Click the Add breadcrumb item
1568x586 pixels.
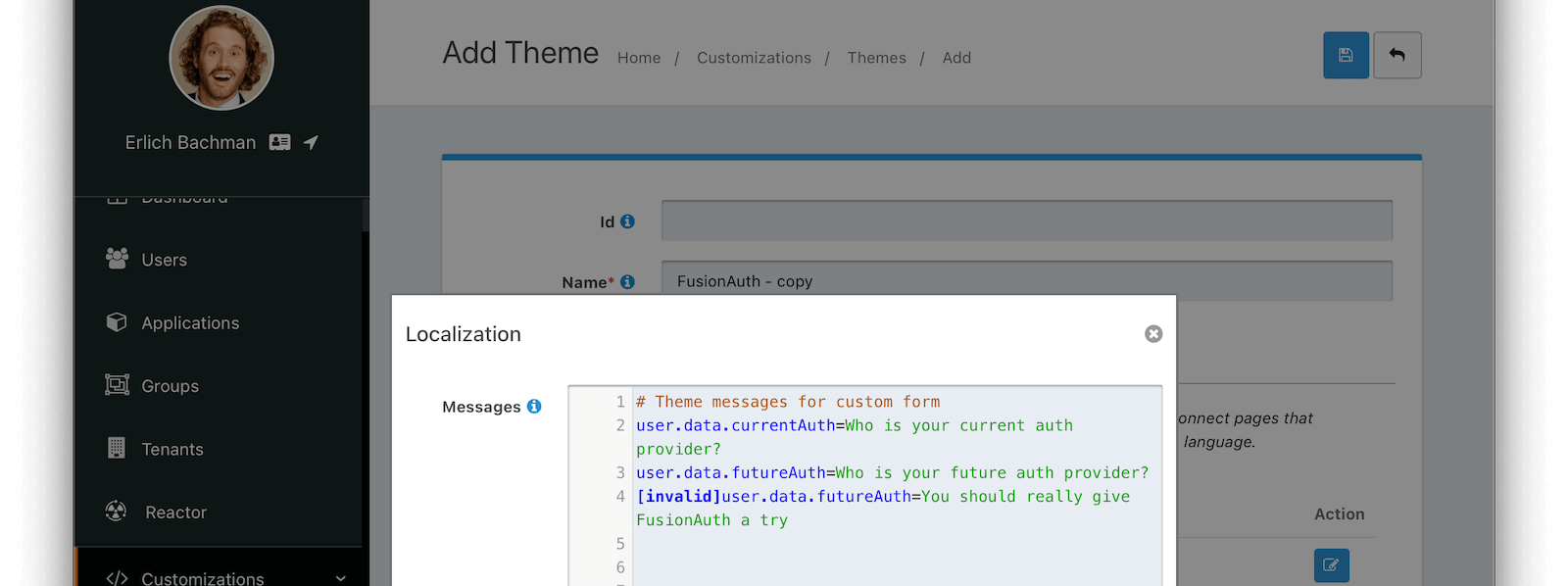[x=956, y=58]
